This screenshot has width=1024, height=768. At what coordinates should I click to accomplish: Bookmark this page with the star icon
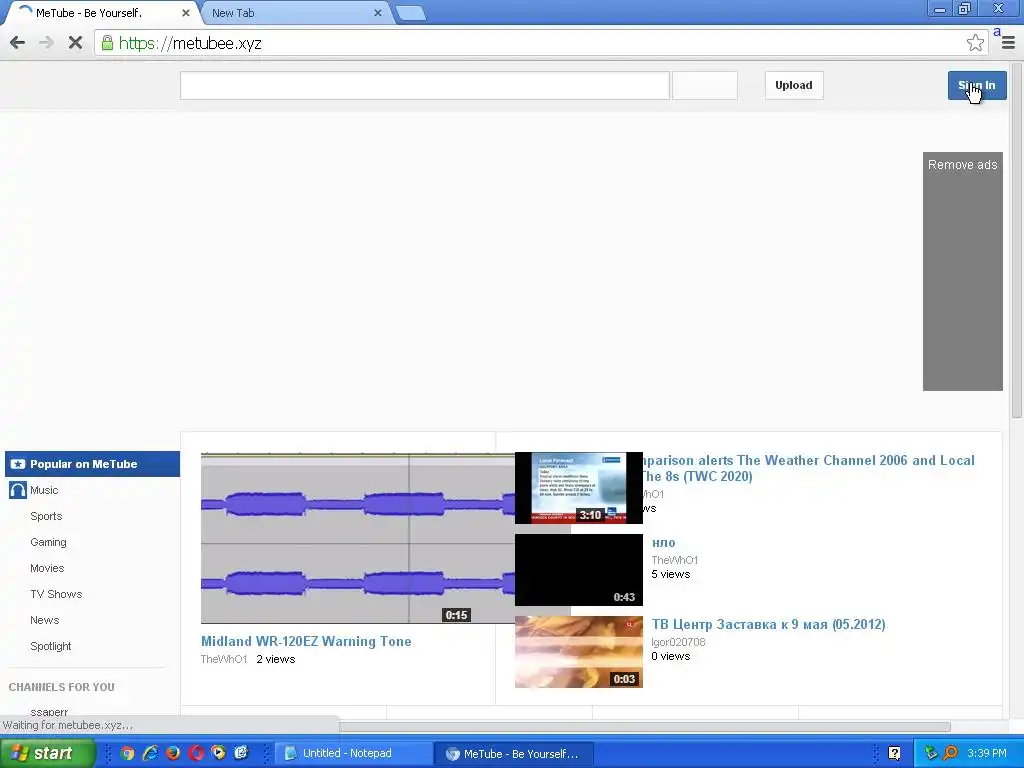point(975,43)
